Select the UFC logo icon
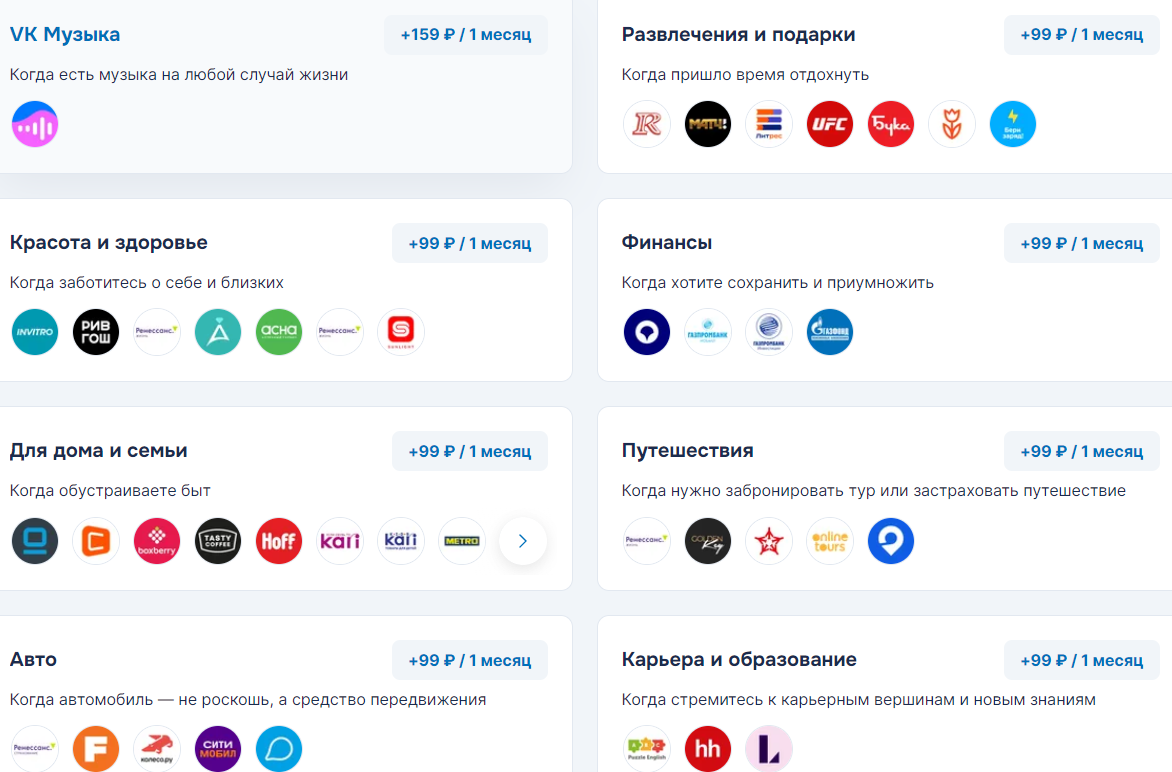The width and height of the screenshot is (1172, 772). pyautogui.click(x=830, y=124)
